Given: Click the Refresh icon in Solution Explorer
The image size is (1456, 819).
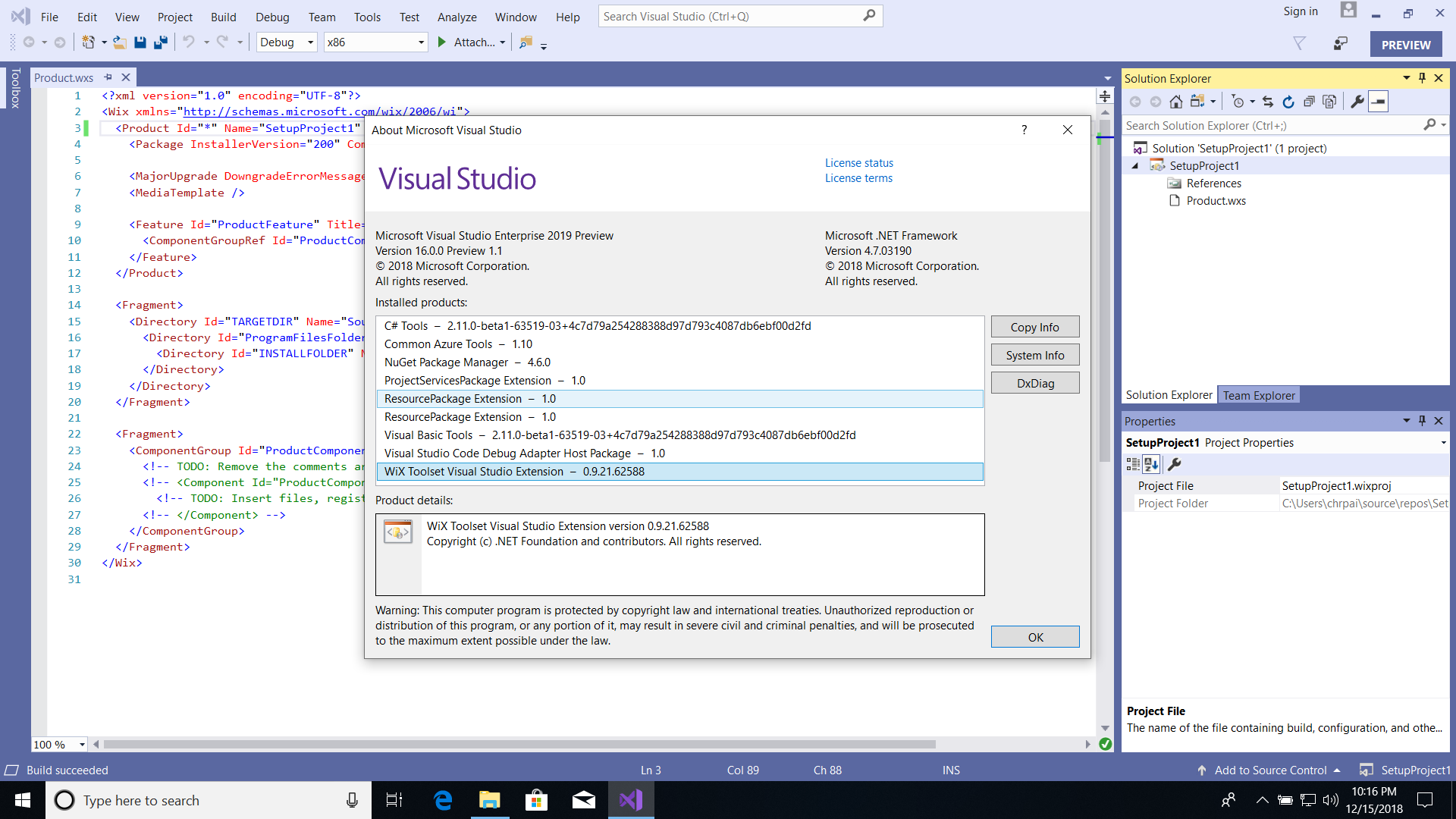Looking at the screenshot, I should (x=1288, y=102).
